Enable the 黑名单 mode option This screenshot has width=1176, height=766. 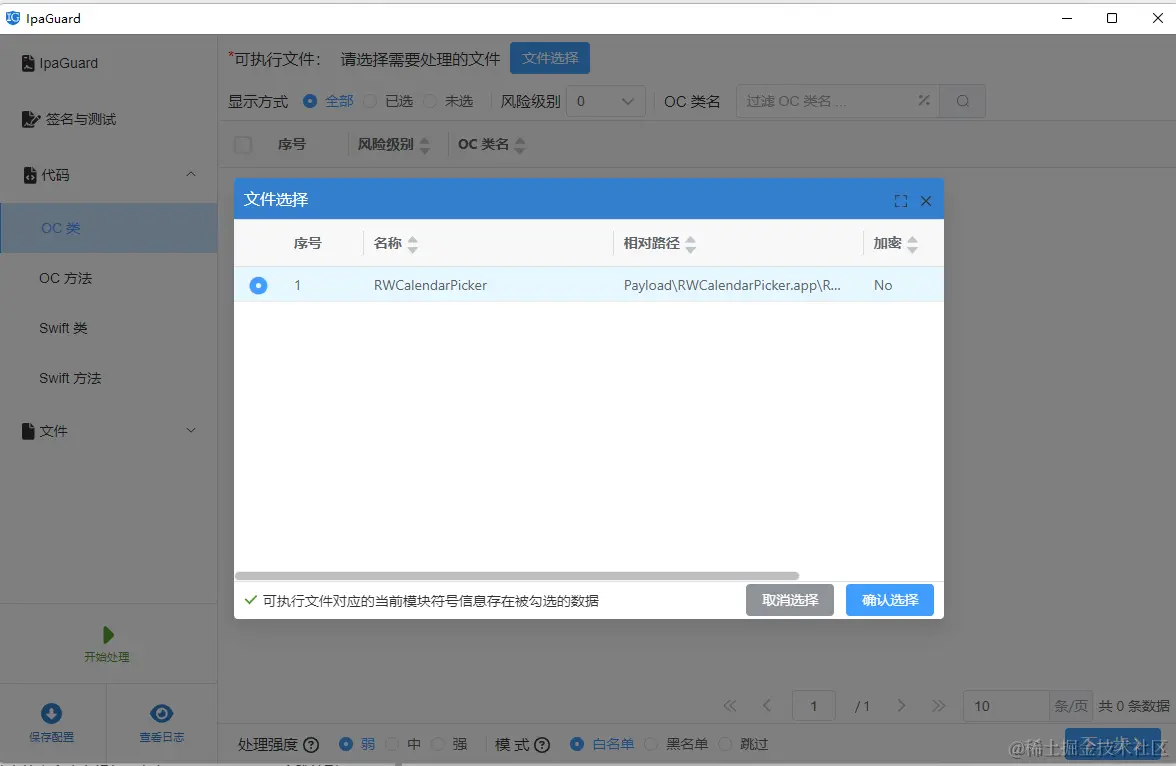pos(650,744)
